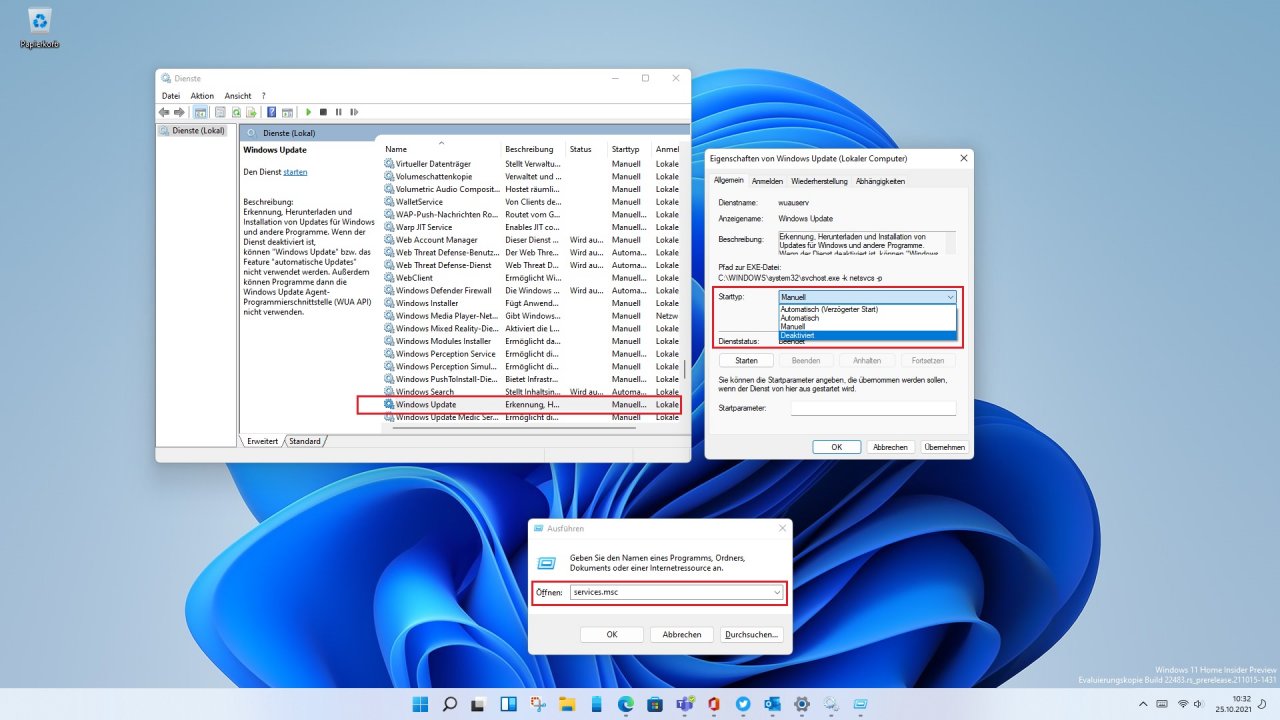Click the Export list toolbar icon
Image resolution: width=1280 pixels, height=720 pixels.
pos(252,112)
